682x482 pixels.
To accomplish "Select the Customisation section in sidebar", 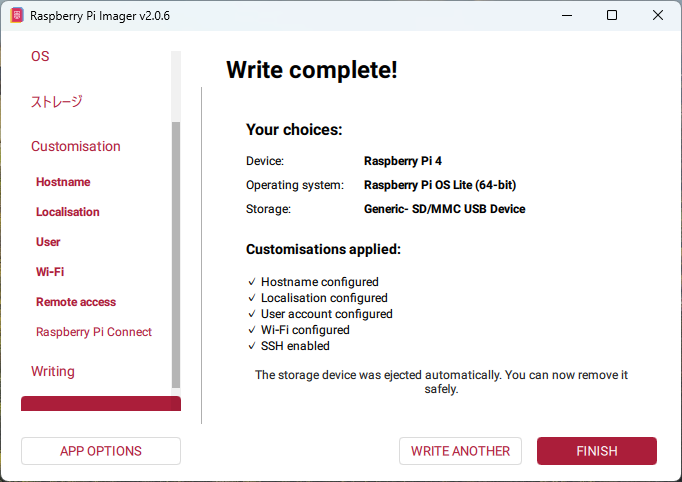I will point(76,146).
